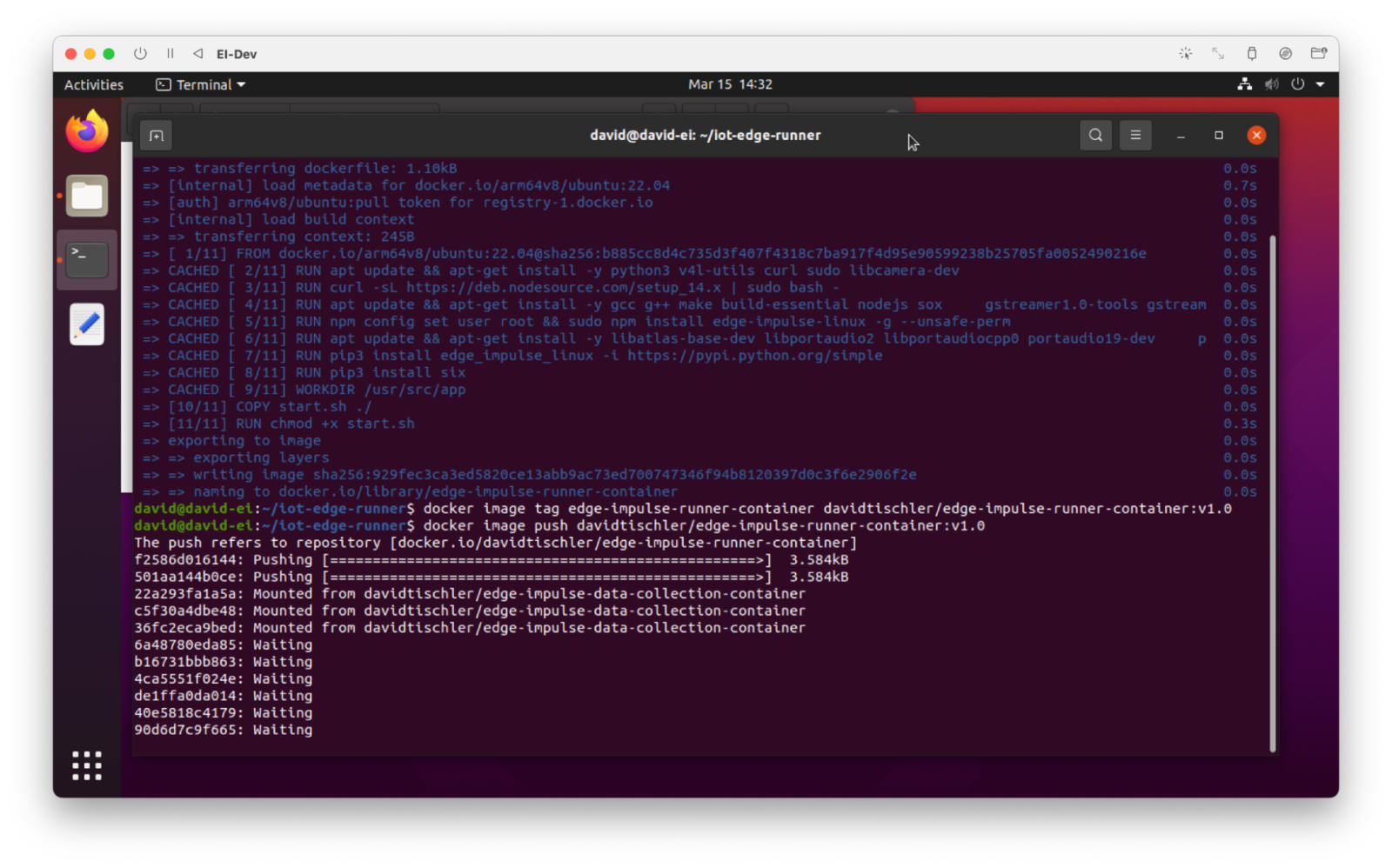
Task: Click the CACHED [ 8/11] pip3 install six line
Action: pos(304,373)
